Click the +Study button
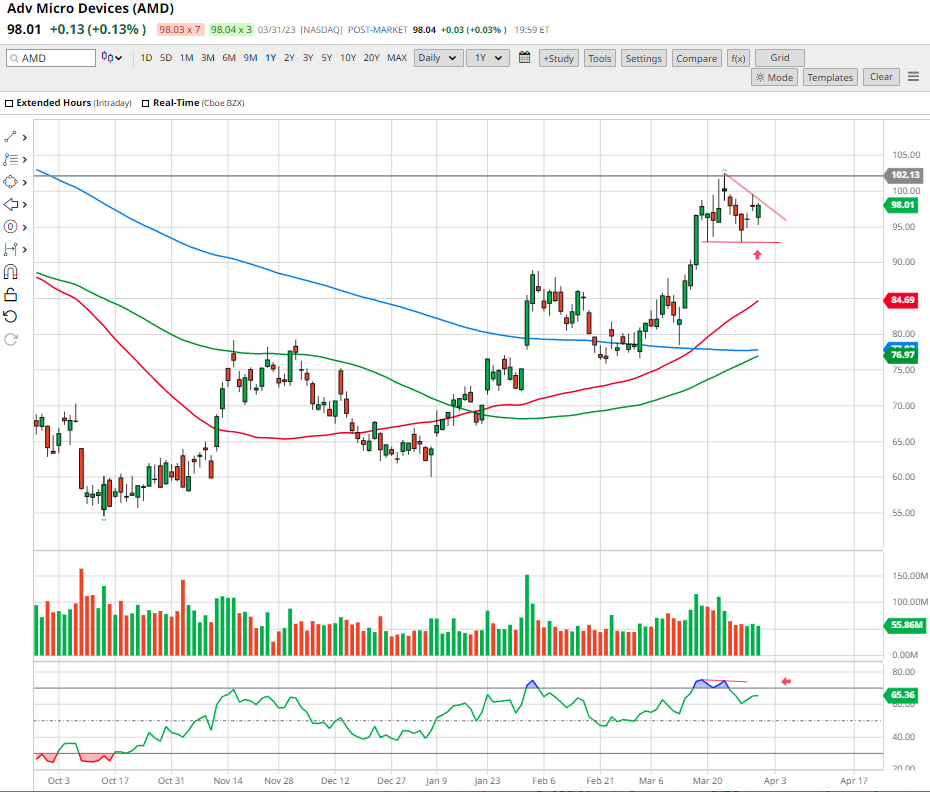930x792 pixels. tap(559, 58)
